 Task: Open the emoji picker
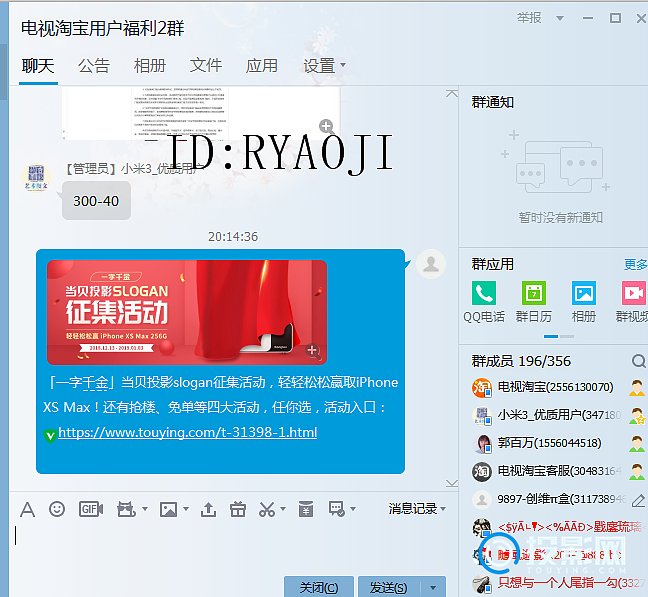tap(57, 509)
